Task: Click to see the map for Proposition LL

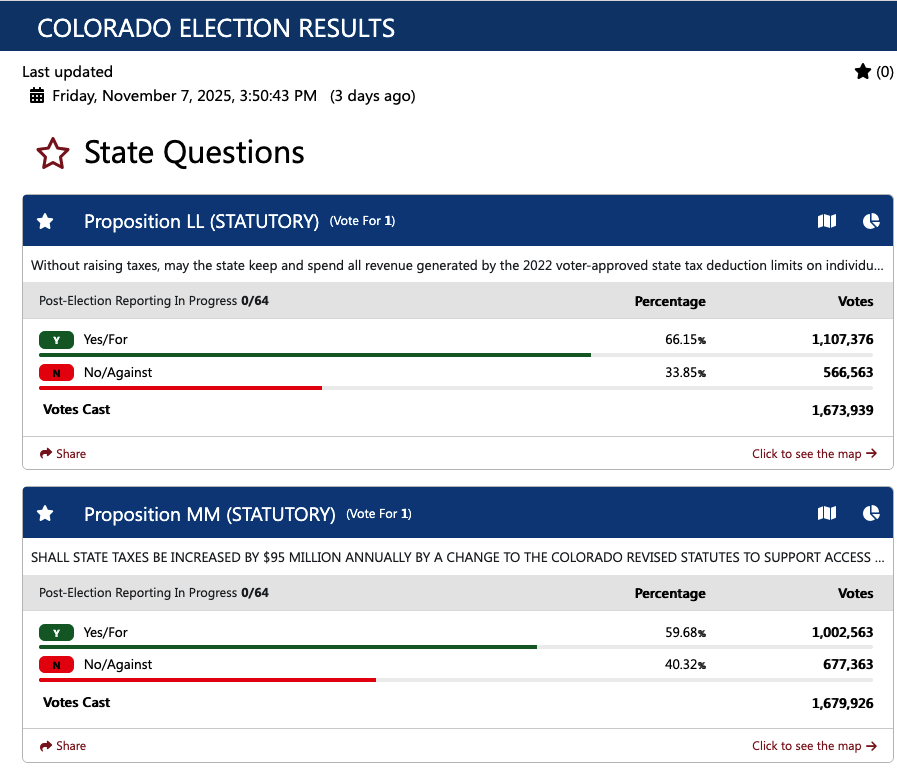Action: point(814,454)
